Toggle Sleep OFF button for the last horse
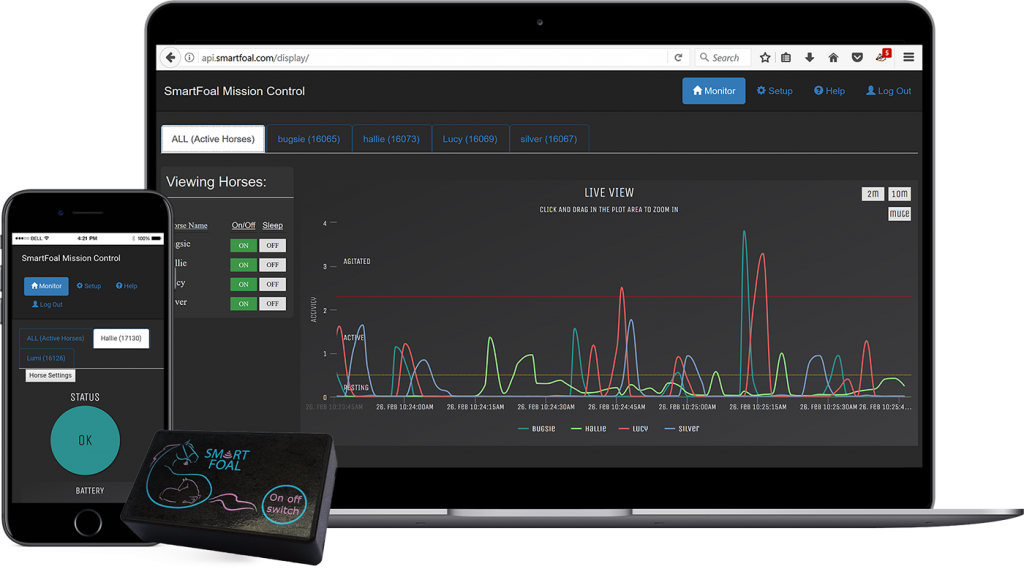1024x569 pixels. coord(272,304)
